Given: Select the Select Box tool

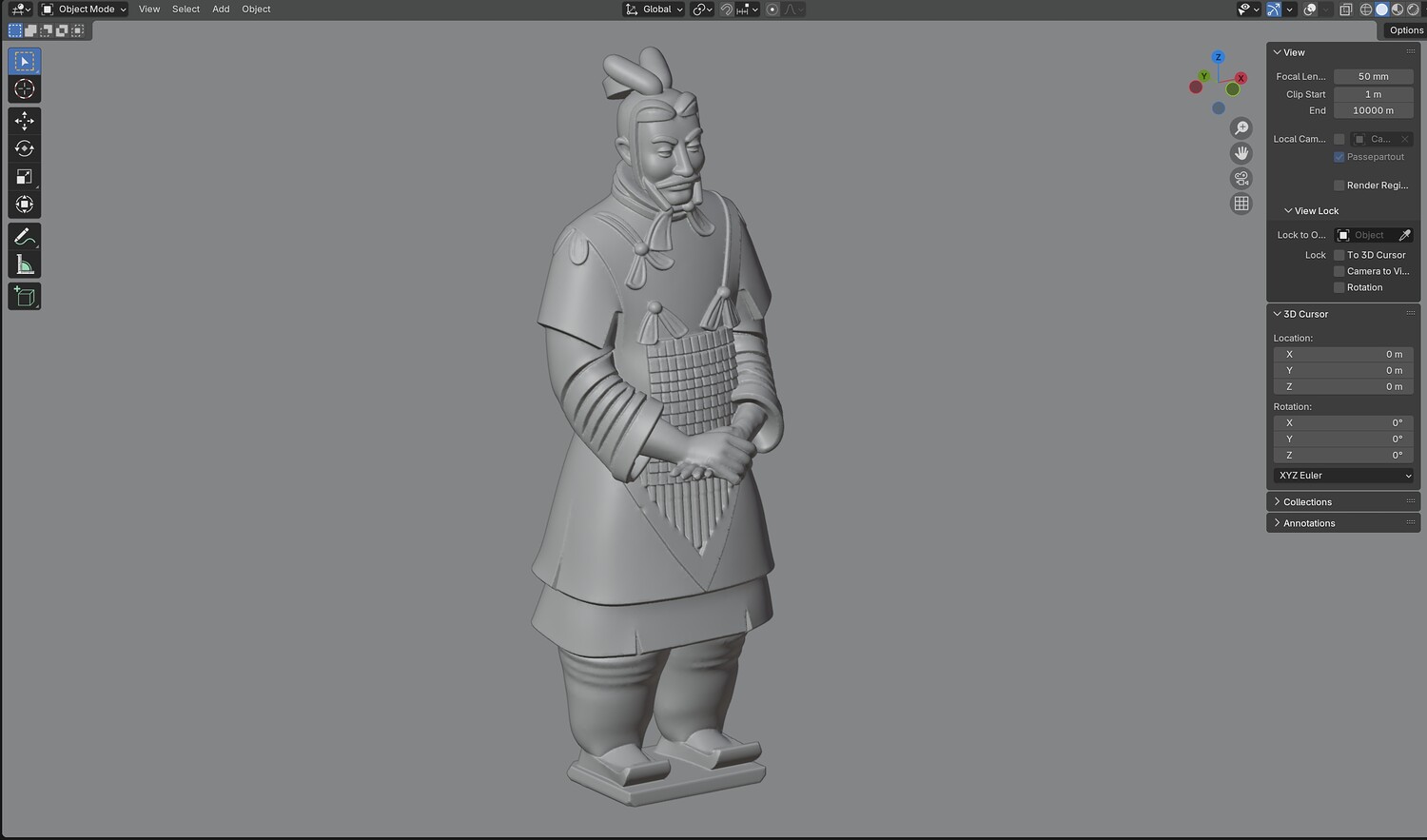Looking at the screenshot, I should click(x=25, y=62).
